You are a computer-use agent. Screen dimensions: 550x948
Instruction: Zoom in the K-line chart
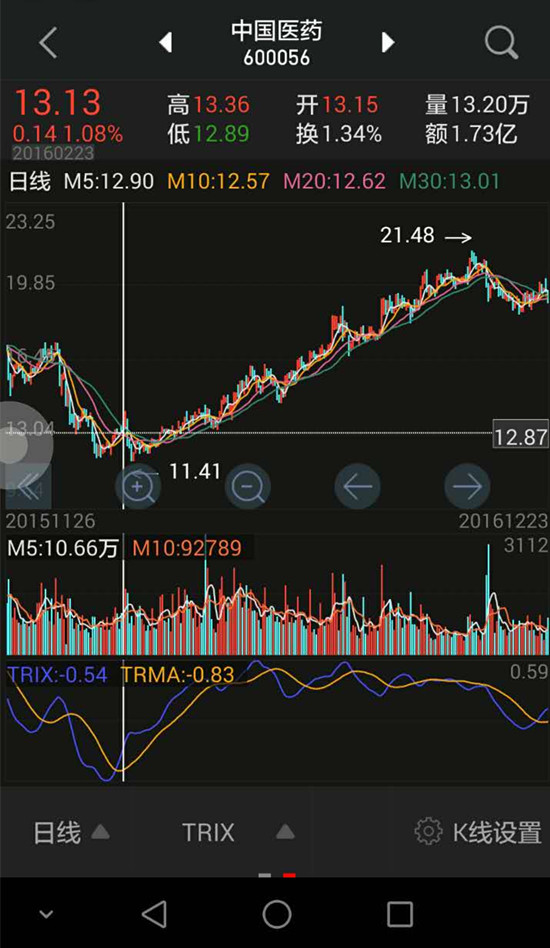(x=138, y=486)
